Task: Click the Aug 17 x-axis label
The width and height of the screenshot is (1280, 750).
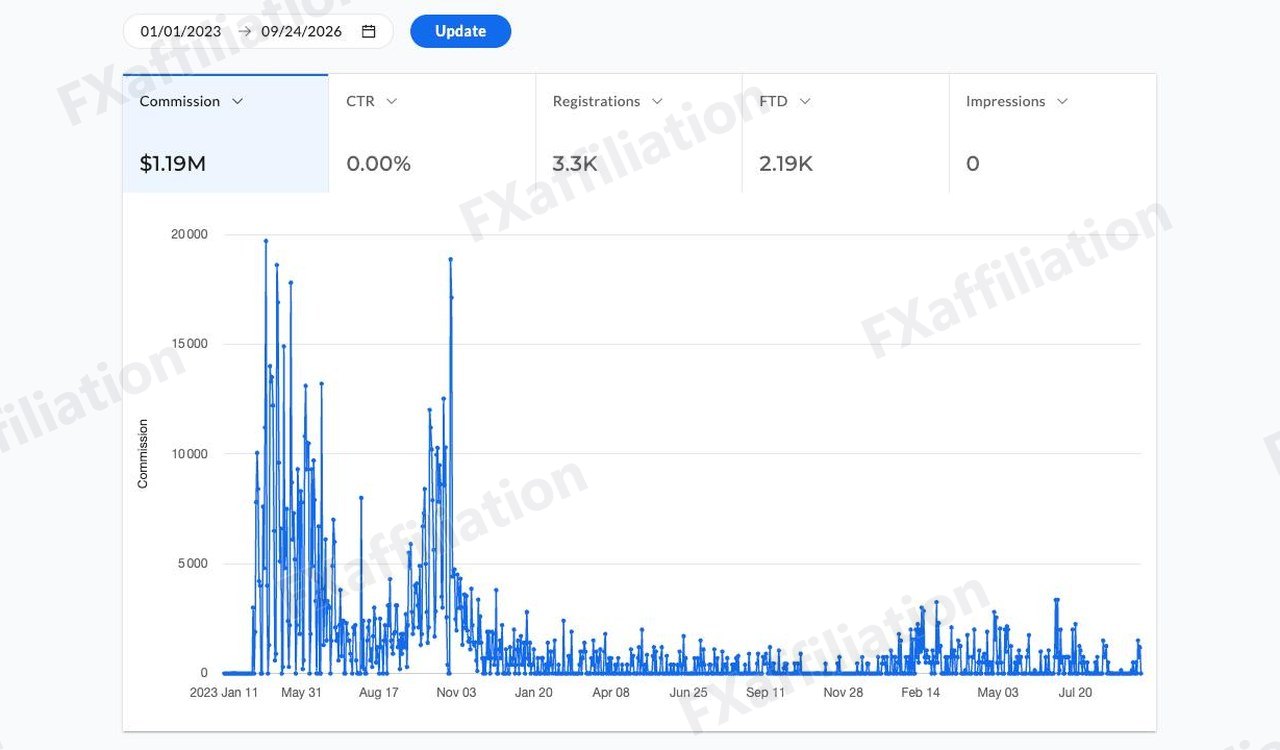Action: click(378, 692)
